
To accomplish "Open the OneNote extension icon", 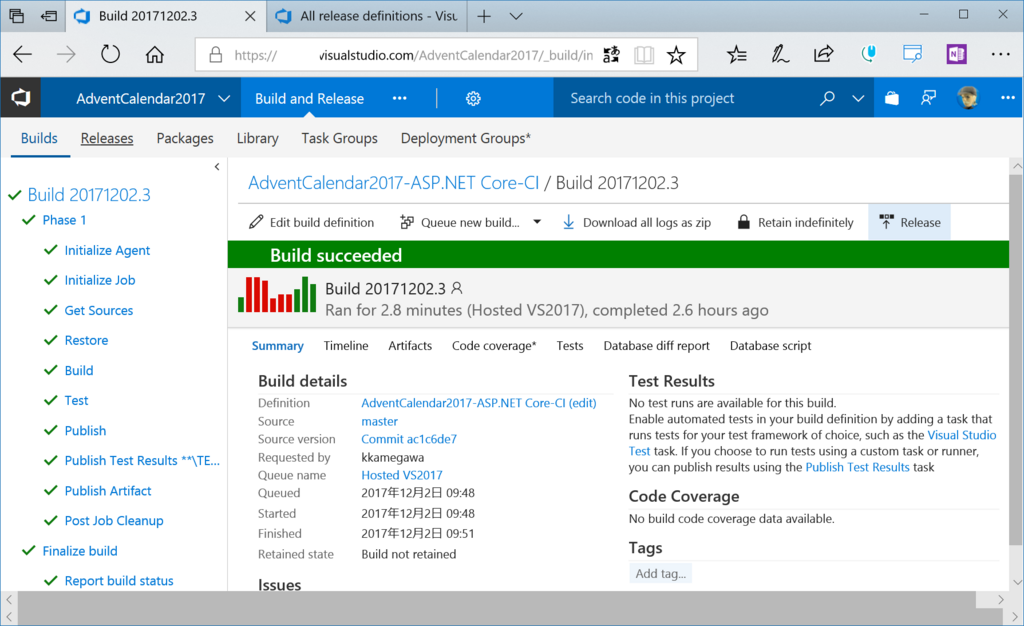I will click(957, 54).
